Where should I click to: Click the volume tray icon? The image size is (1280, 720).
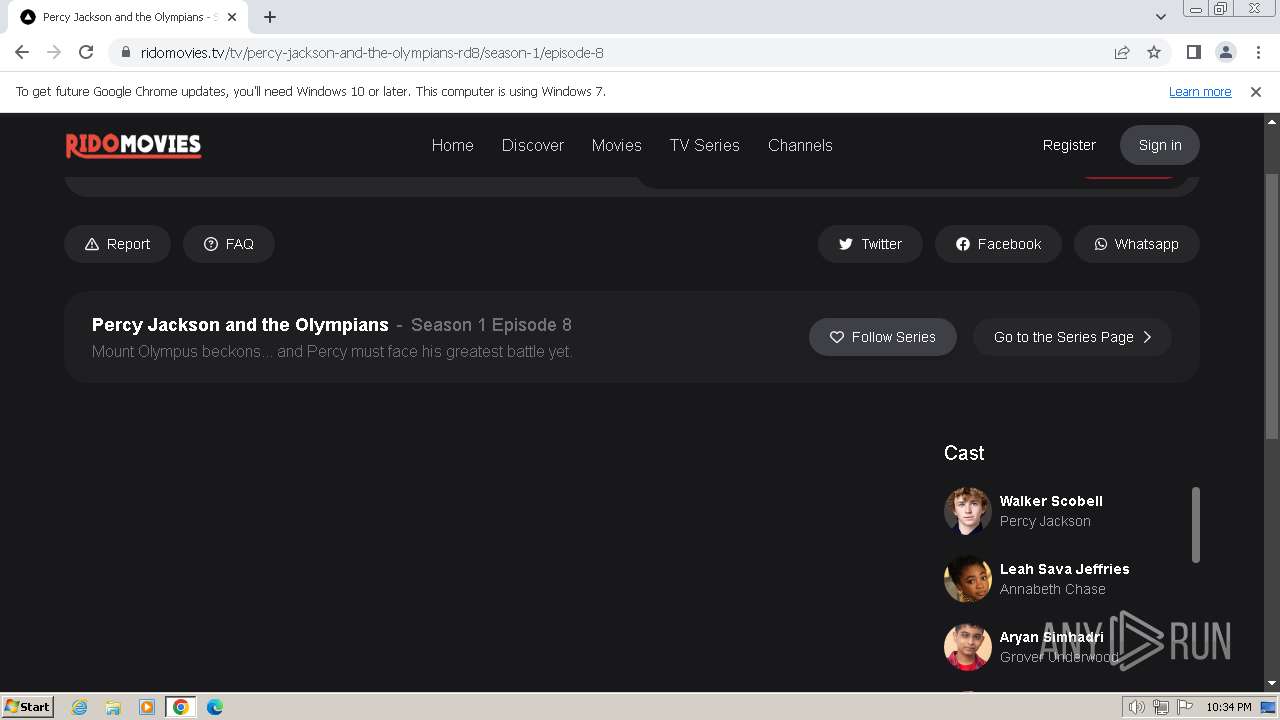pyautogui.click(x=1137, y=707)
